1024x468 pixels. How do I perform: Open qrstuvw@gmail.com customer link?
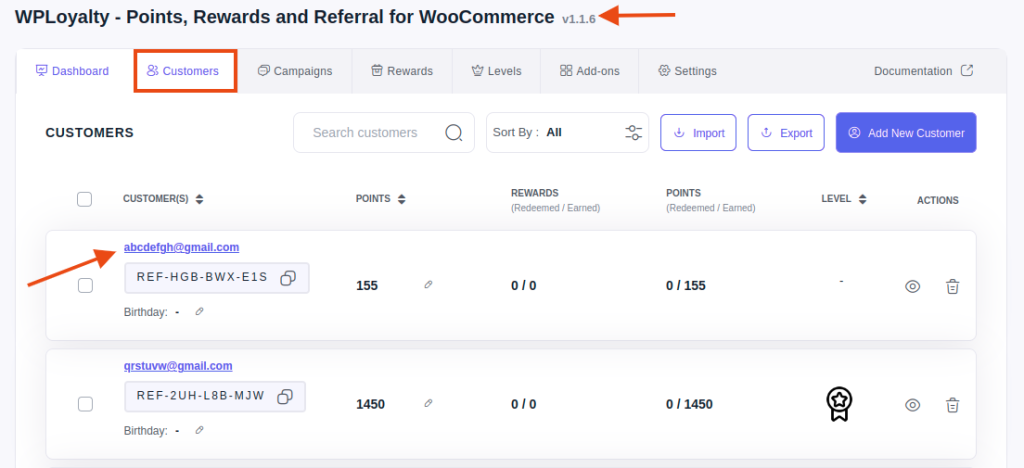178,366
